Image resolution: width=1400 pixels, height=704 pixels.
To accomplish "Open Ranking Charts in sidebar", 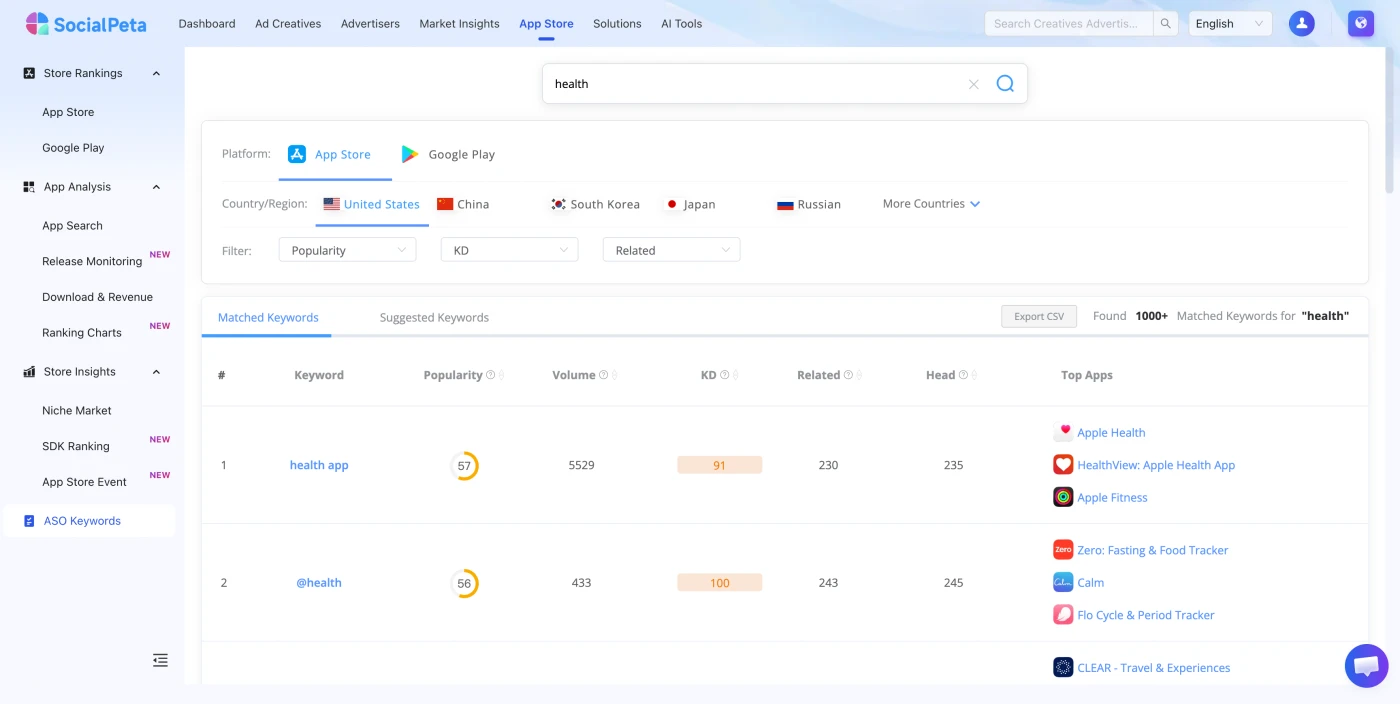I will click(x=82, y=333).
